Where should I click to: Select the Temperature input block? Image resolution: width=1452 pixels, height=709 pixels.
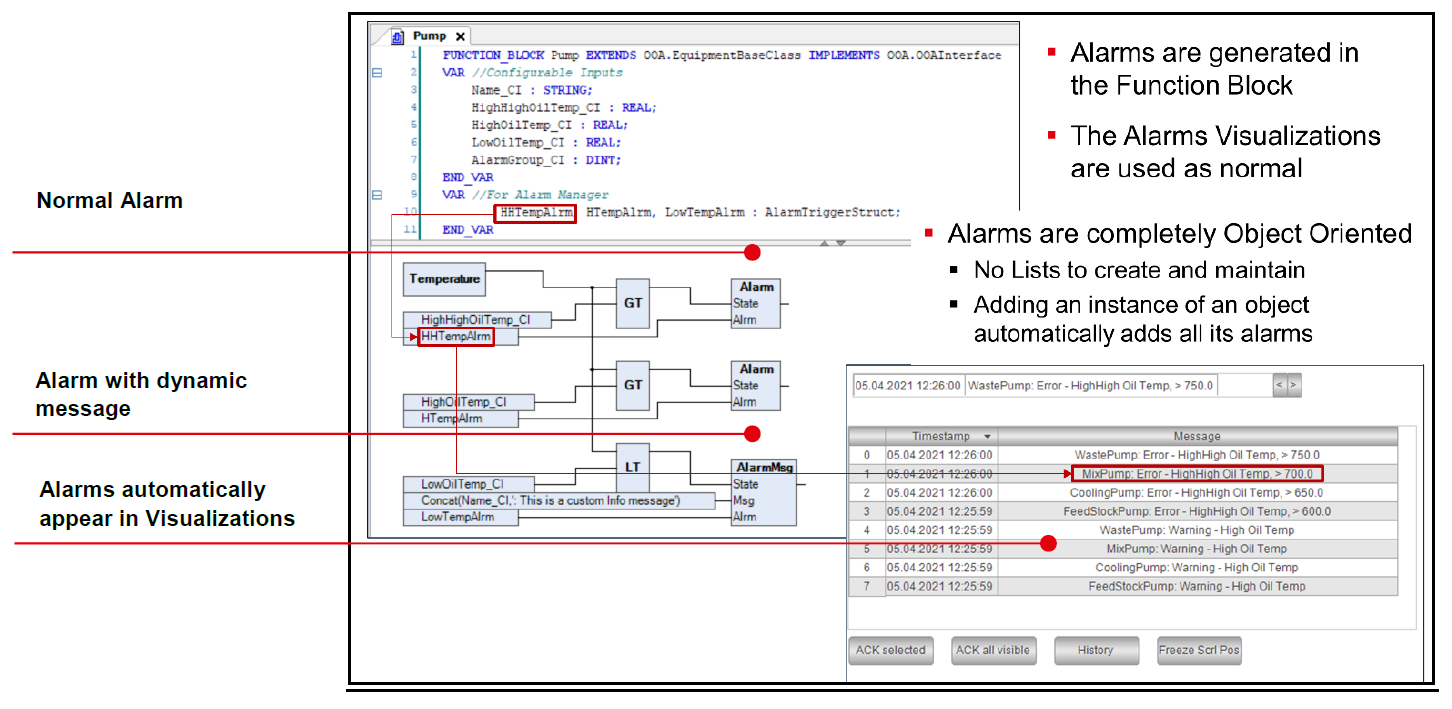click(x=444, y=280)
